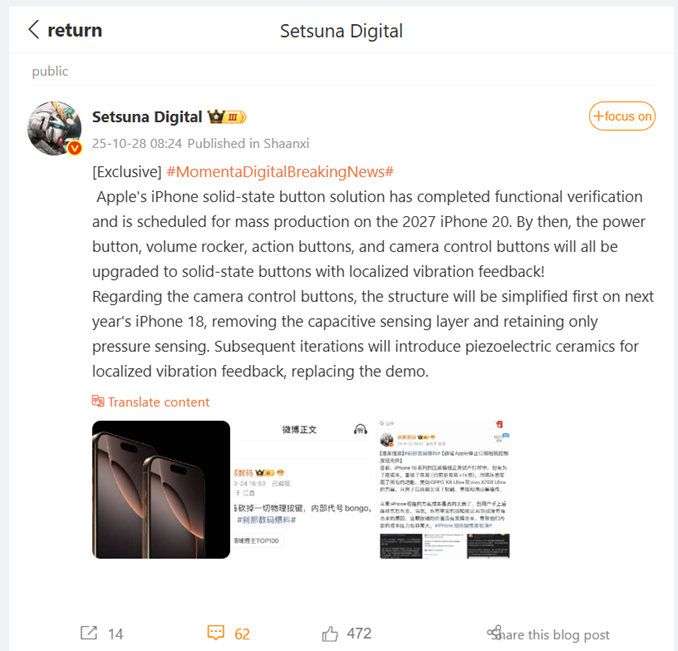Click the repost icon with count 14

[x=89, y=633]
